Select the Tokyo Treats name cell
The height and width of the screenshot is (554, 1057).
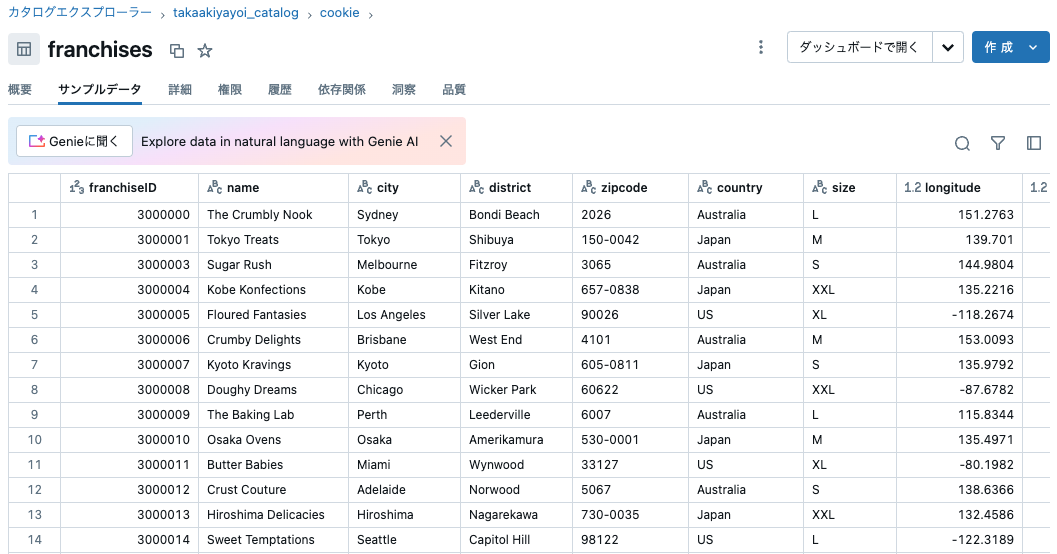coord(273,239)
